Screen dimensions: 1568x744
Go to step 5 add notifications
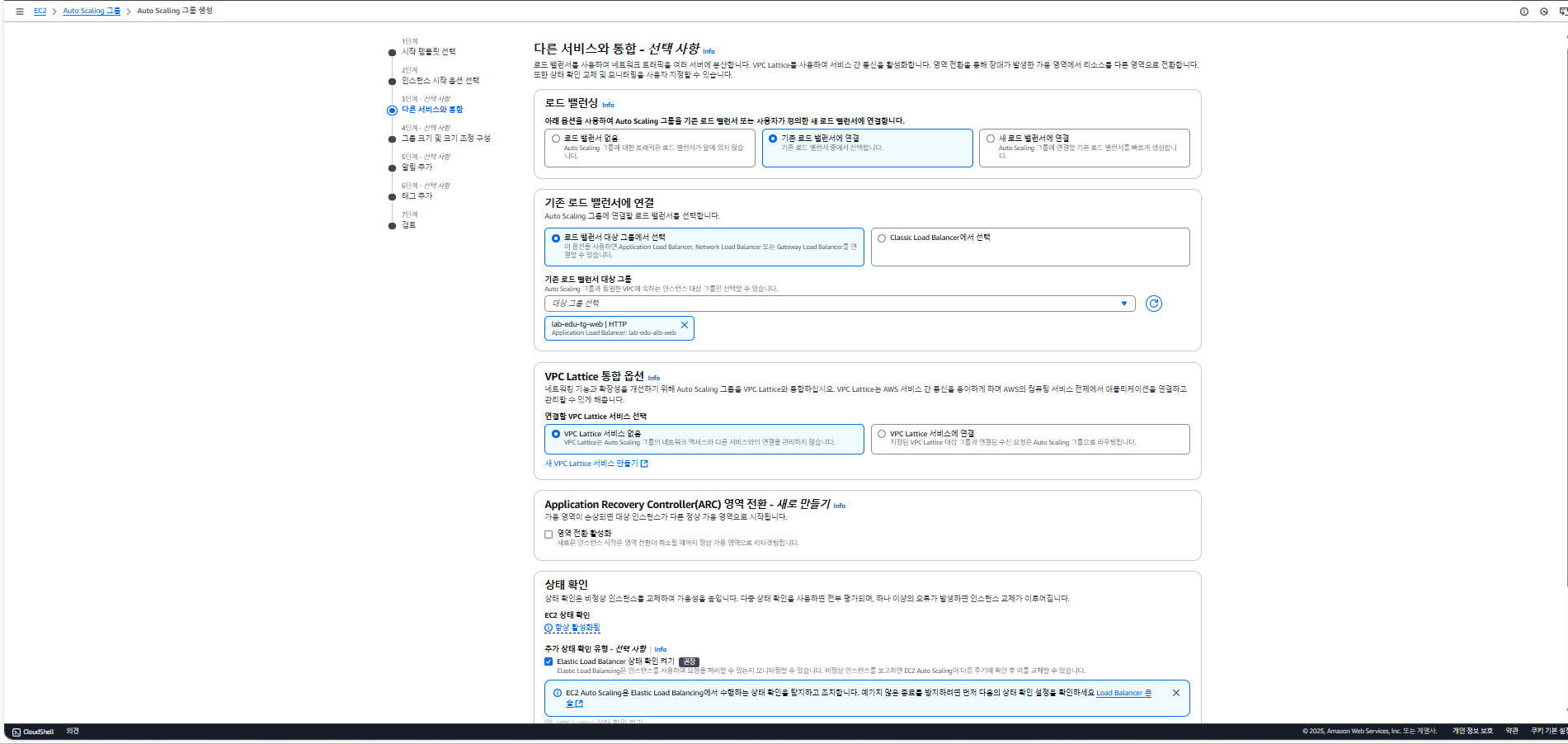tap(417, 167)
